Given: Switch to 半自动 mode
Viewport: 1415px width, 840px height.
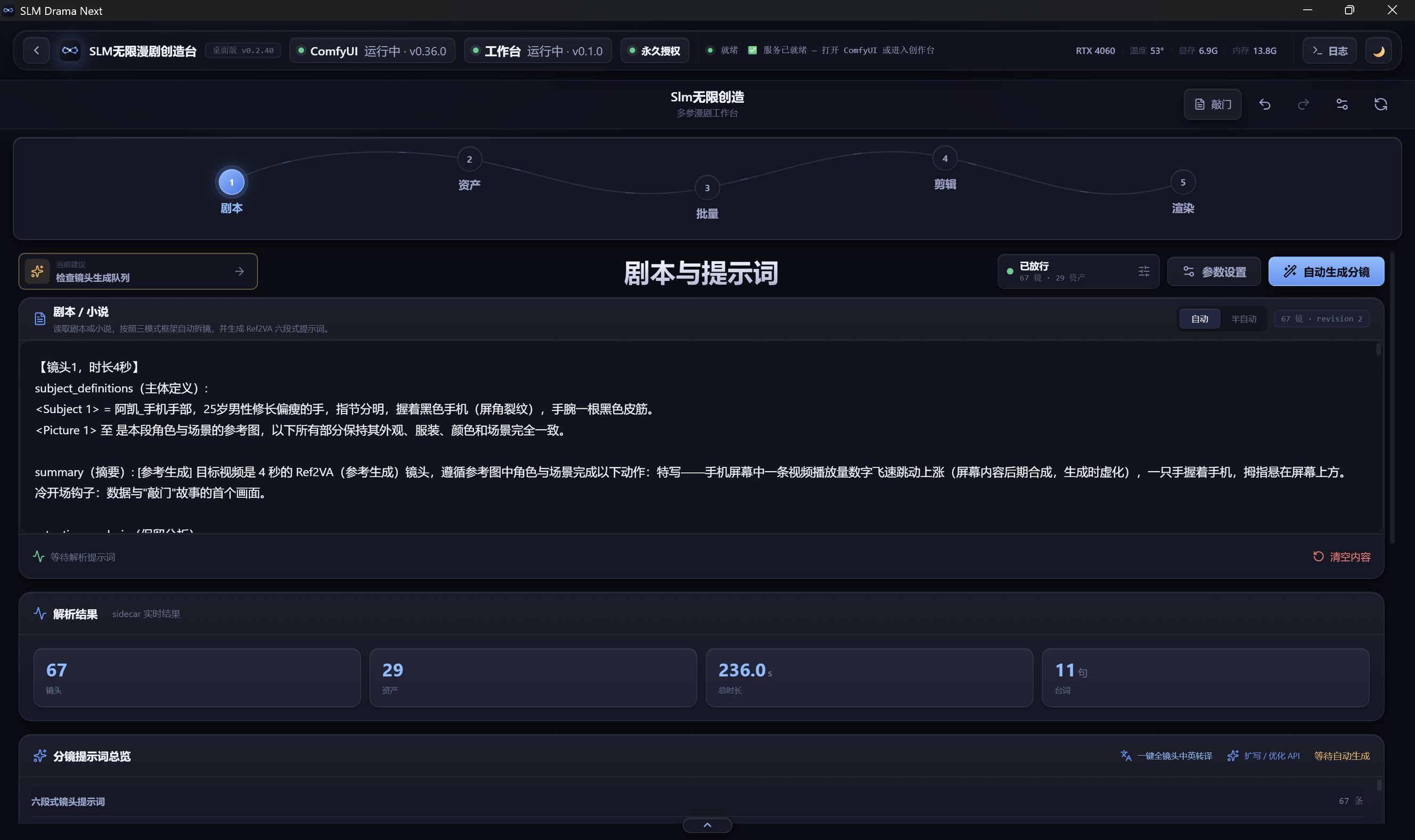Looking at the screenshot, I should coord(1244,319).
